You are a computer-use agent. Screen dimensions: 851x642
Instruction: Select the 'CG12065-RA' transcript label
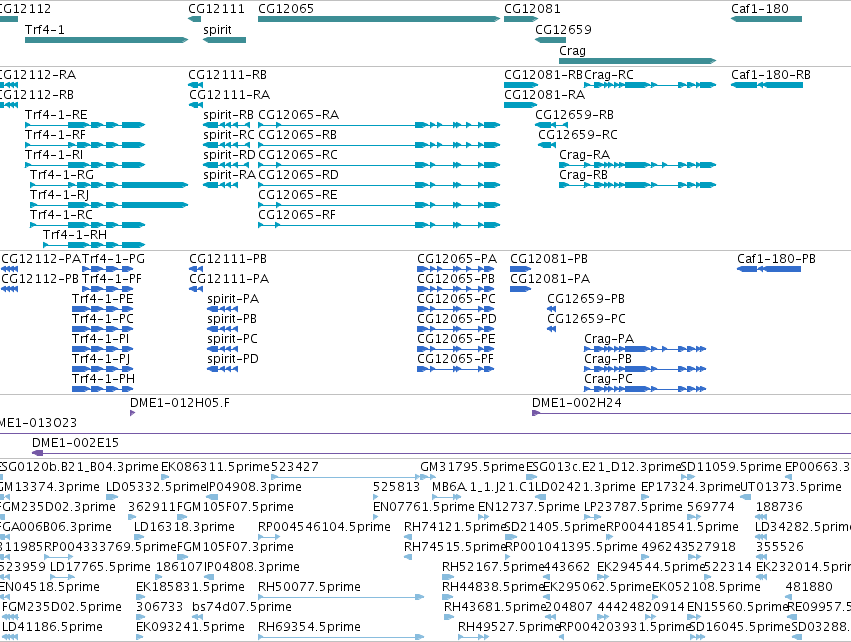pos(299,115)
